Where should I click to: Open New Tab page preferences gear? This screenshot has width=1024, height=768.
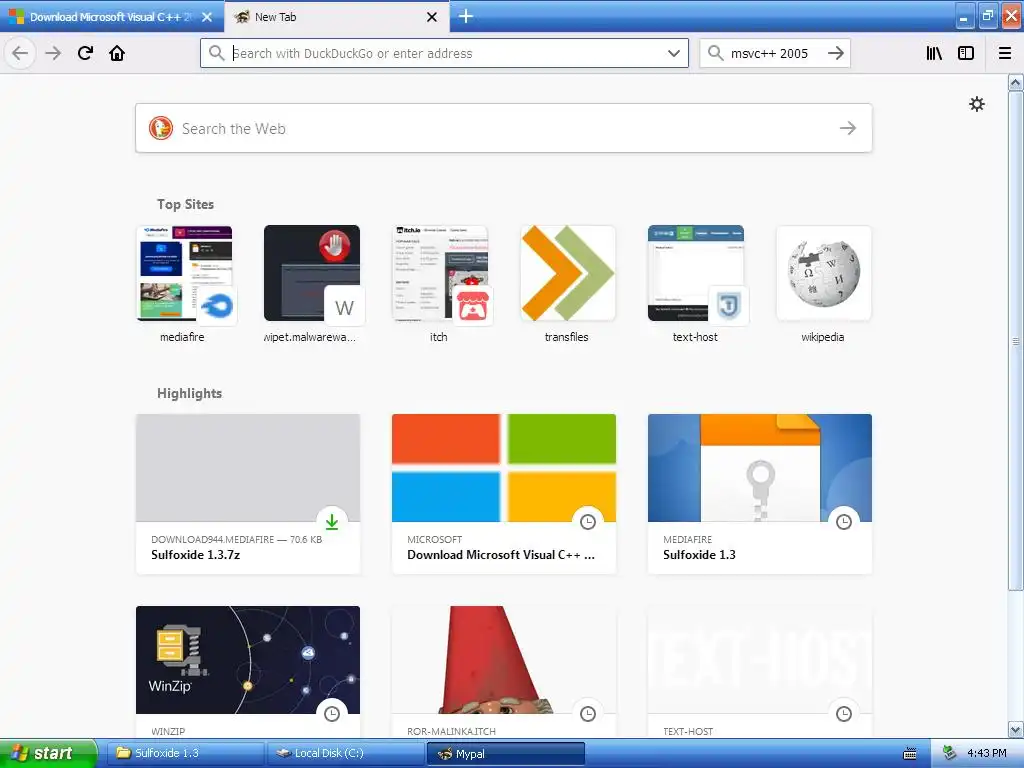pyautogui.click(x=976, y=104)
